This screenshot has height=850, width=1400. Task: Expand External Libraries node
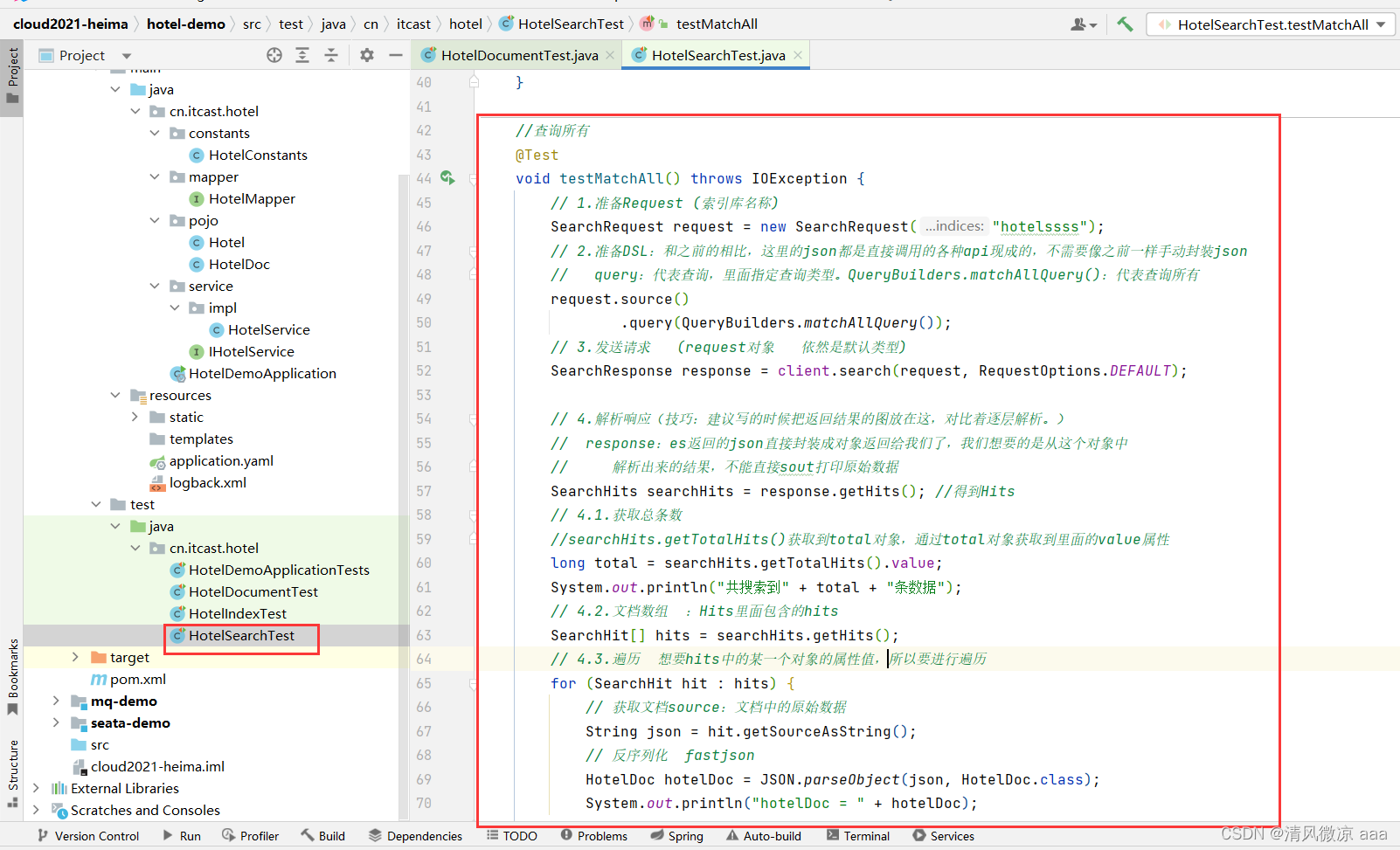36,788
